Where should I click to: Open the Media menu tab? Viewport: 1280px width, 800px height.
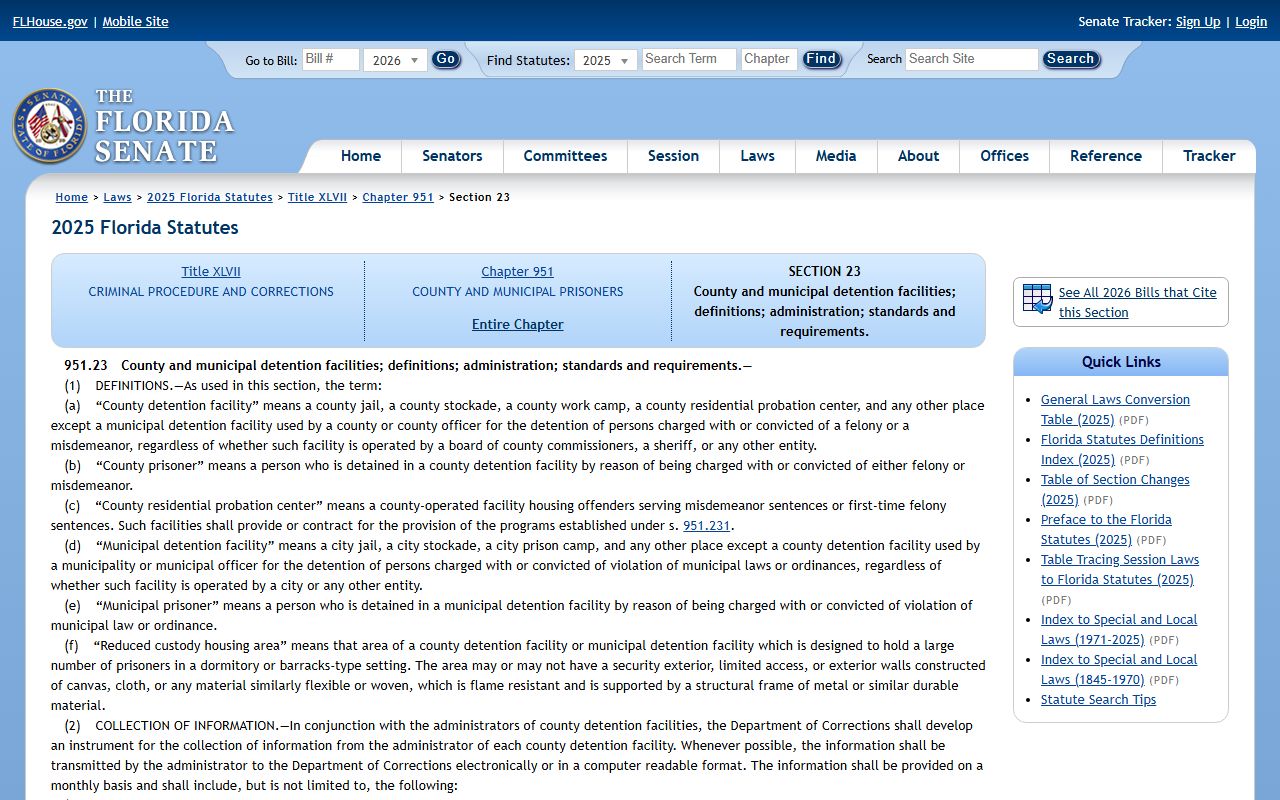pyautogui.click(x=836, y=156)
